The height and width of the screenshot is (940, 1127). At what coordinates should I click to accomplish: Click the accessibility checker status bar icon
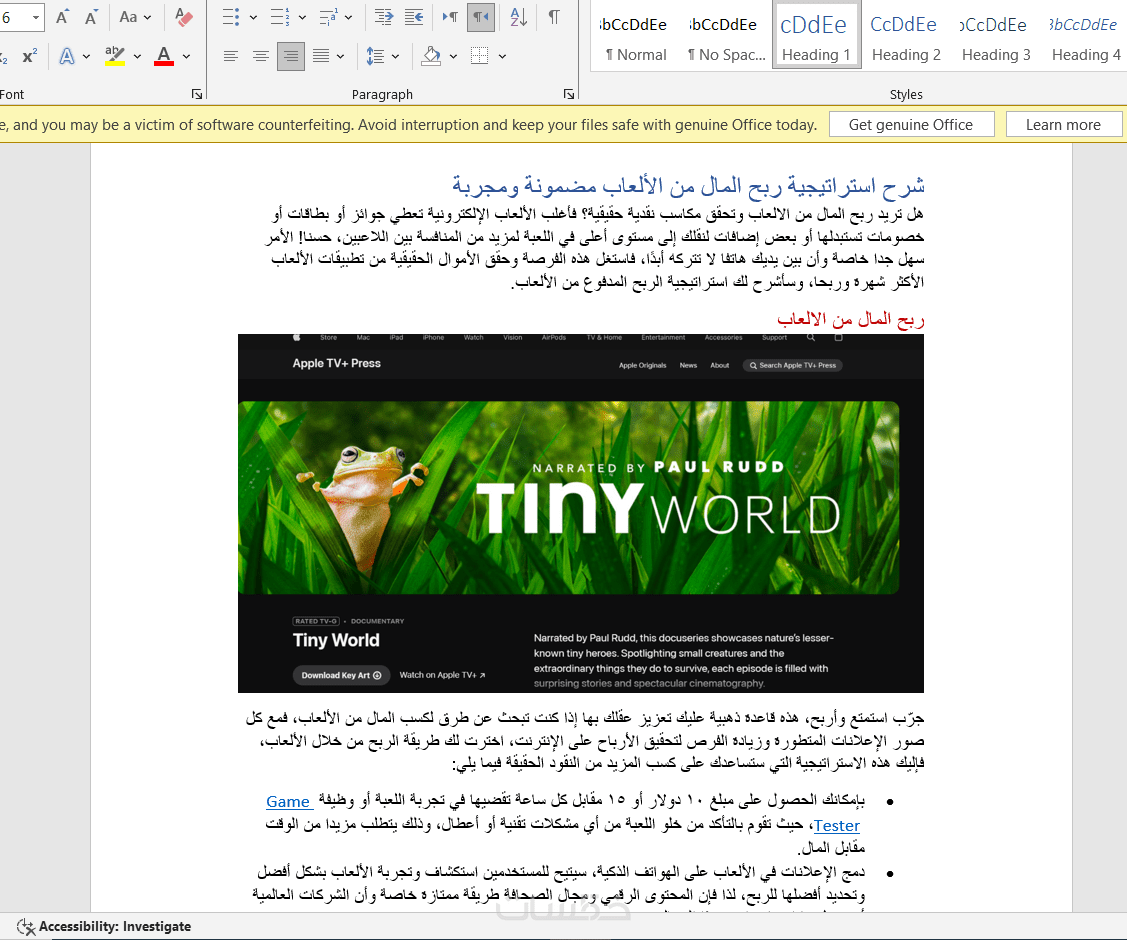point(26,926)
